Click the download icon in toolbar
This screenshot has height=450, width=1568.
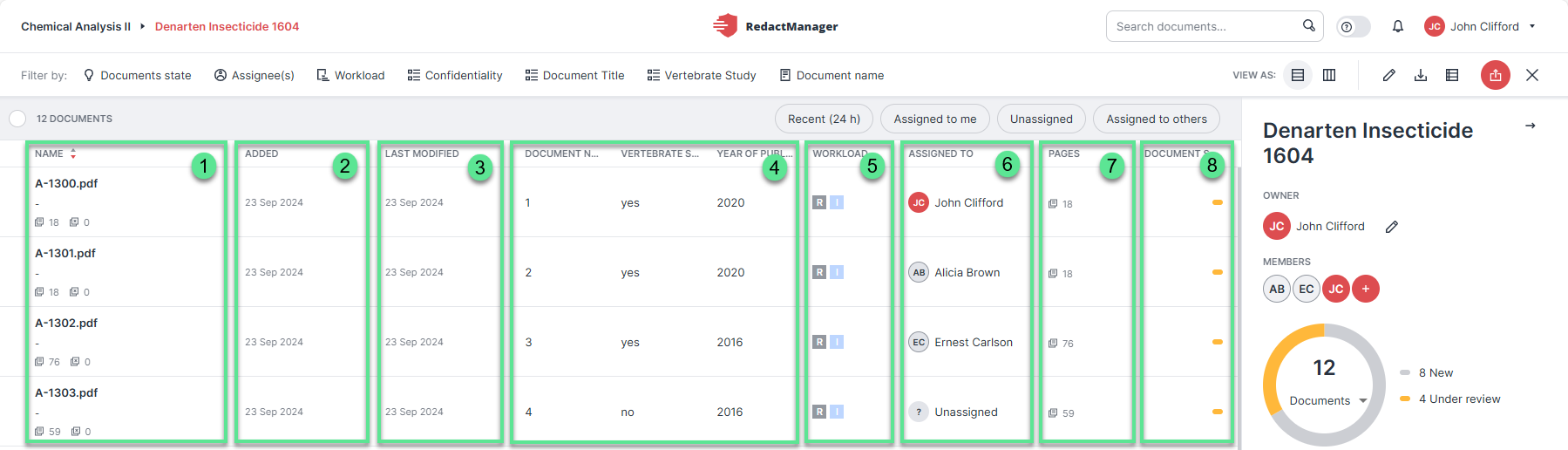1421,75
